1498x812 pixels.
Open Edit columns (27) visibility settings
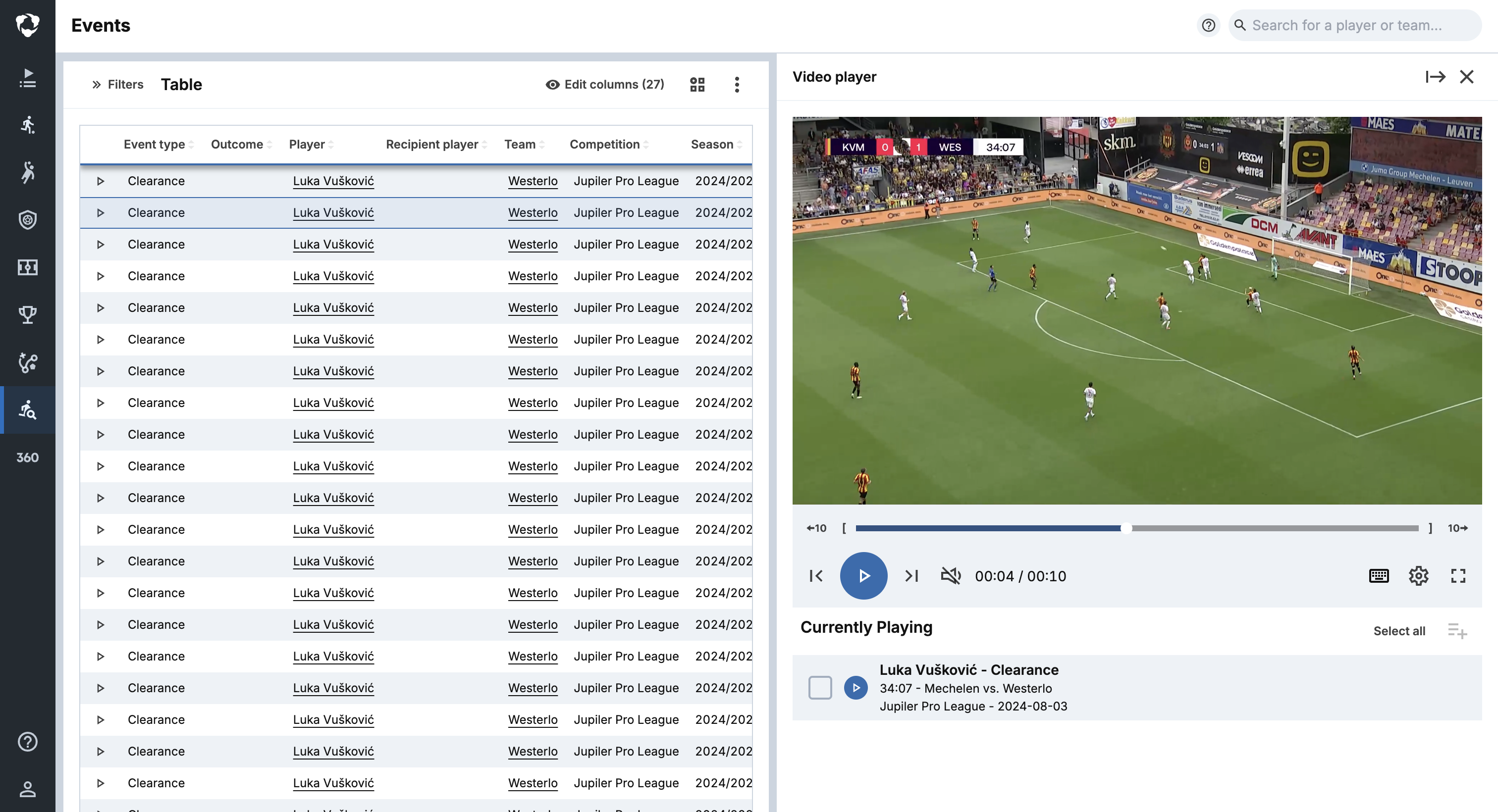click(605, 85)
